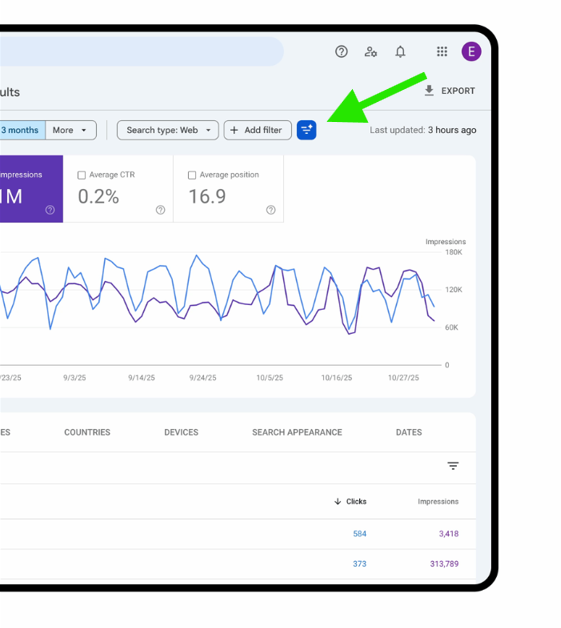
Task: Click the 3,418 impressions value
Action: pyautogui.click(x=448, y=533)
